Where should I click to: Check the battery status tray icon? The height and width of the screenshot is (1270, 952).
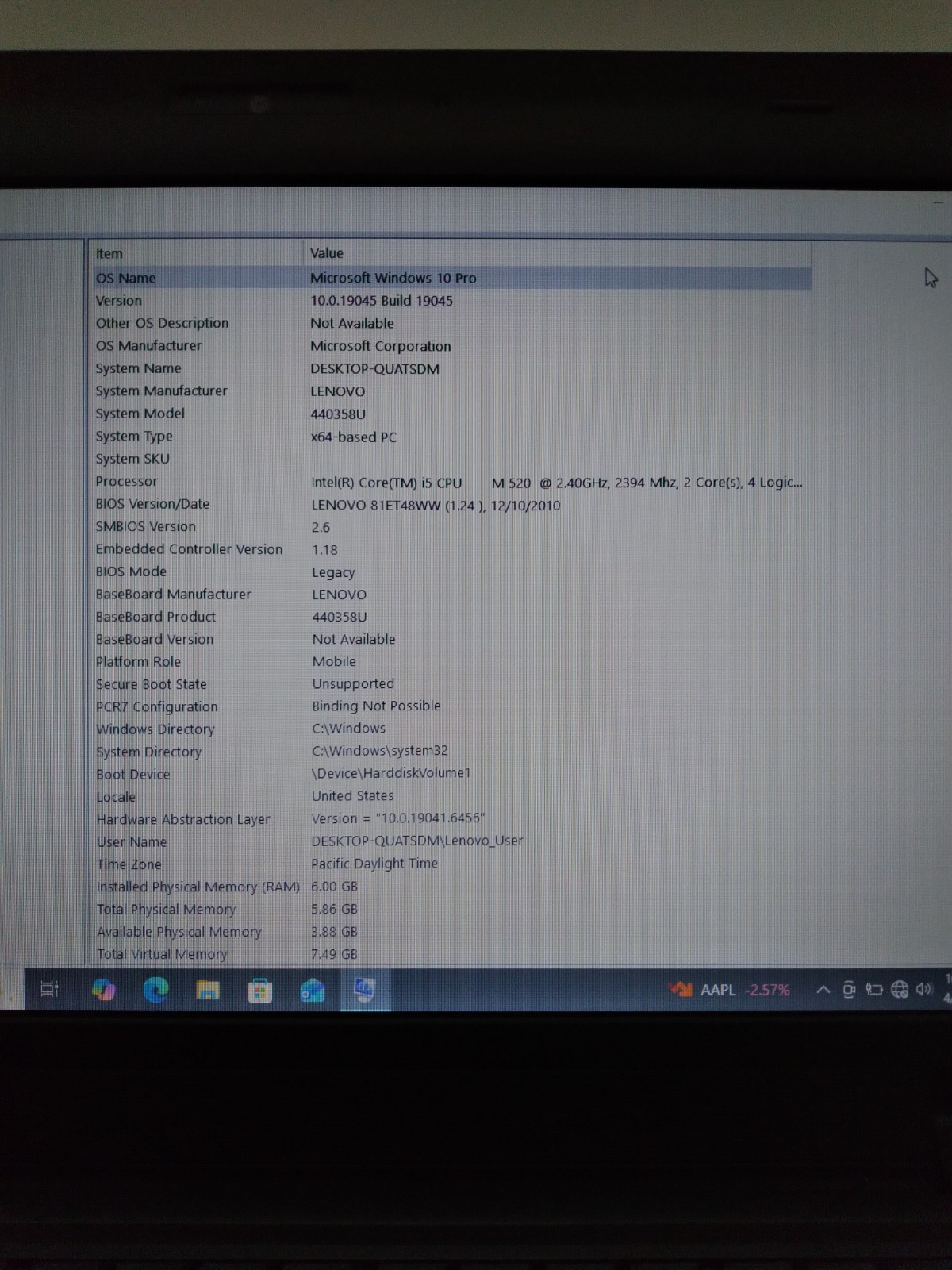874,989
